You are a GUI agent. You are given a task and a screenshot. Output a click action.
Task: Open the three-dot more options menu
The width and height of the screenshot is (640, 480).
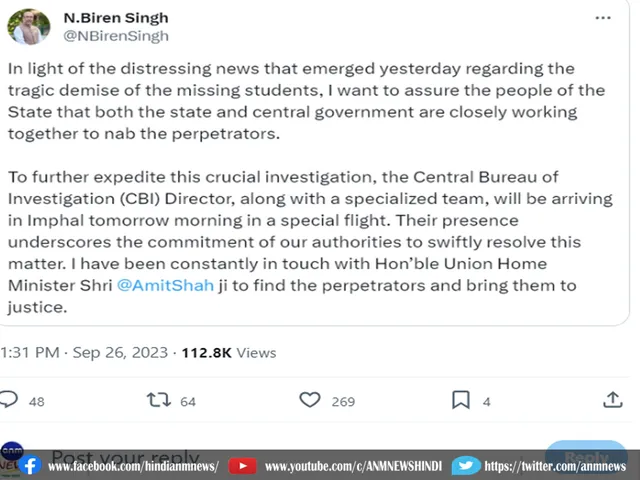[x=602, y=18]
